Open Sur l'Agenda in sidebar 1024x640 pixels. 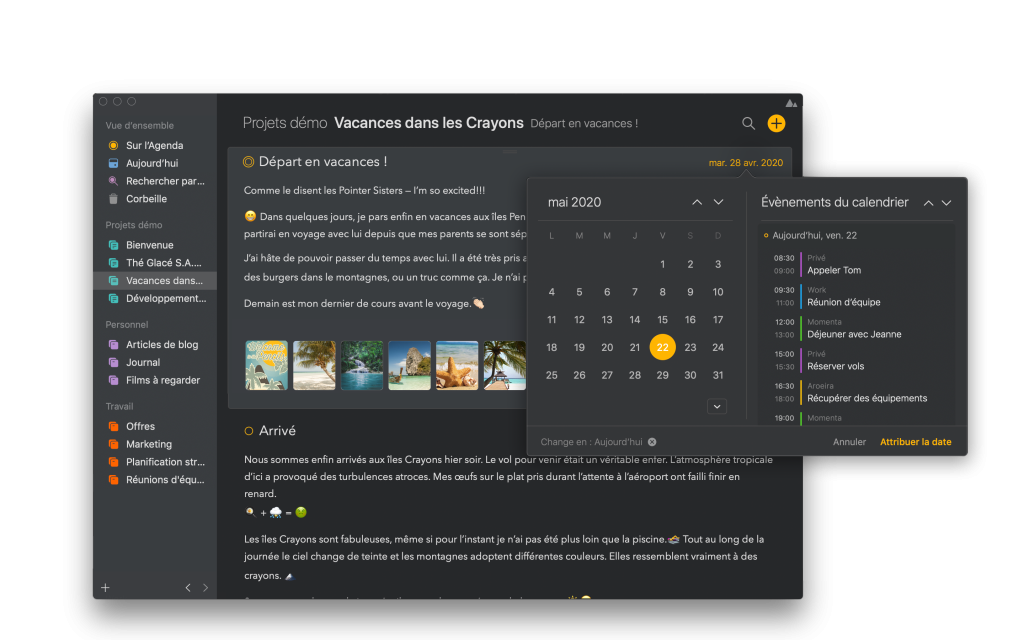[154, 145]
